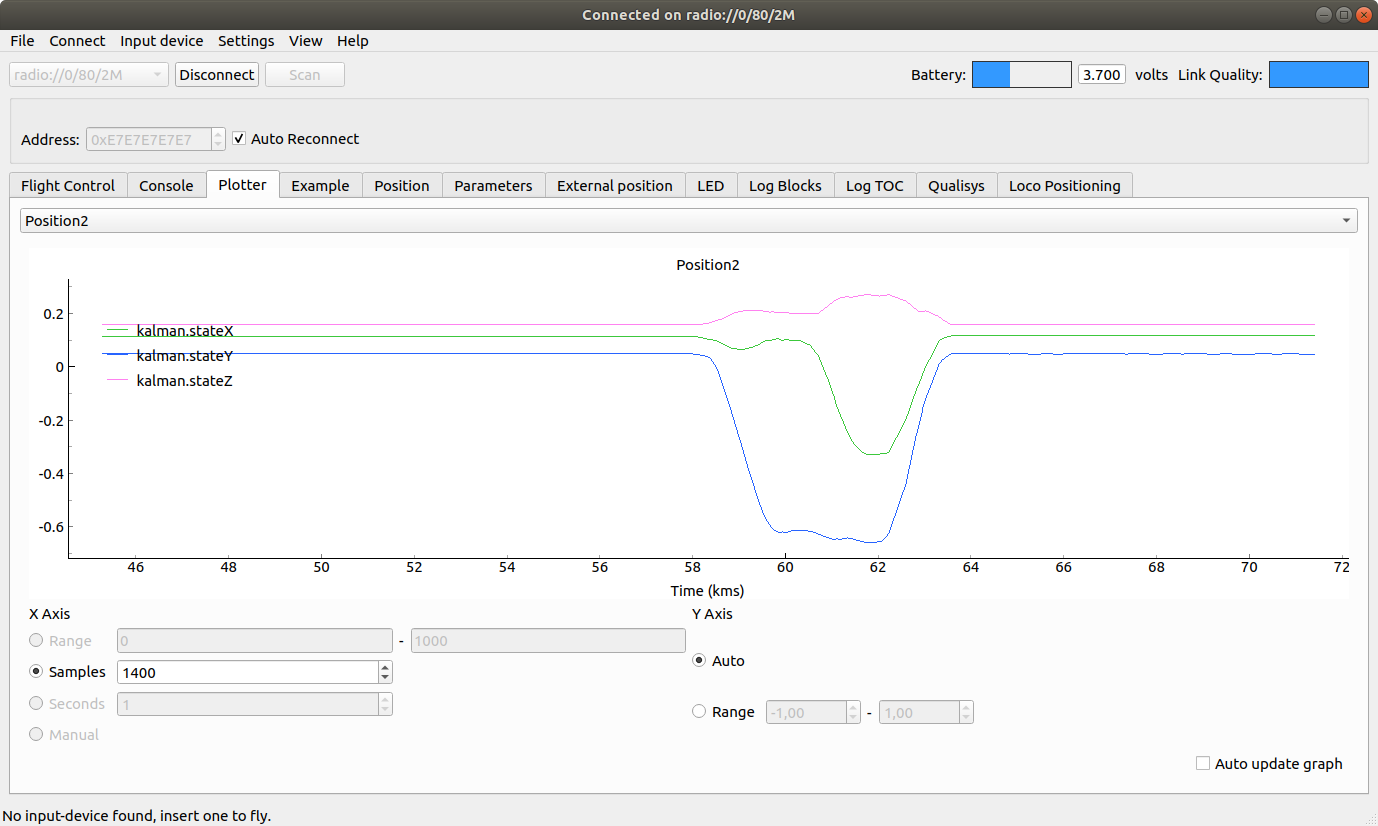Click the Samples value input field
Viewport: 1378px width, 826px height.
click(x=247, y=673)
